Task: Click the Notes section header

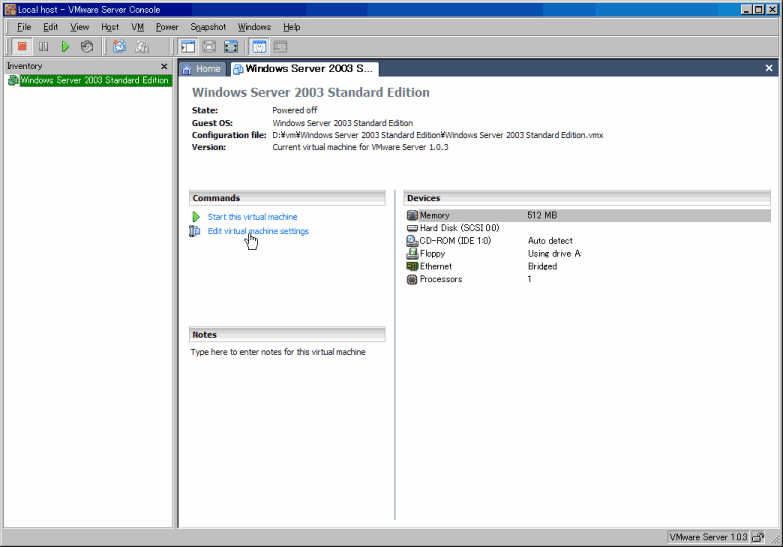Action: 287,335
